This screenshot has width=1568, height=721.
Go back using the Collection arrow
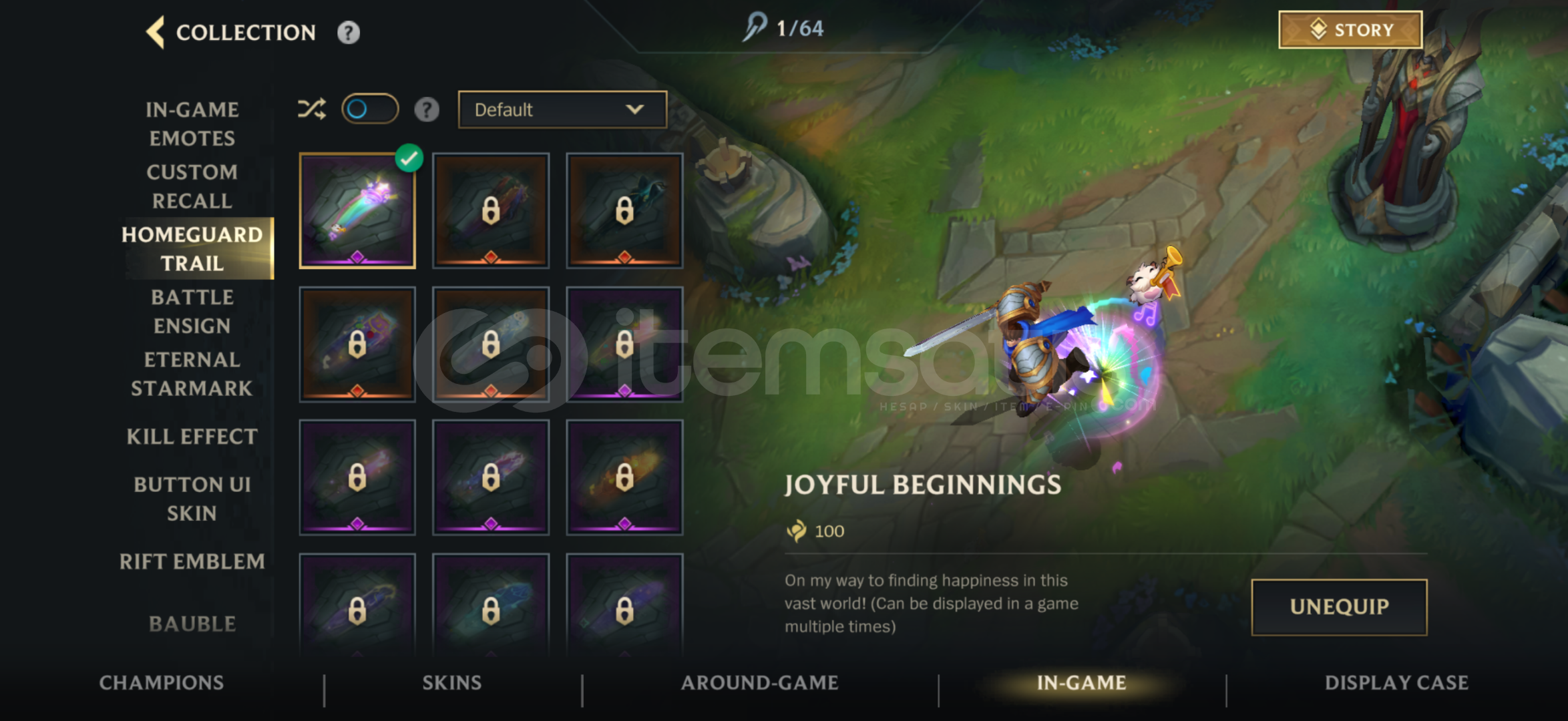point(156,32)
